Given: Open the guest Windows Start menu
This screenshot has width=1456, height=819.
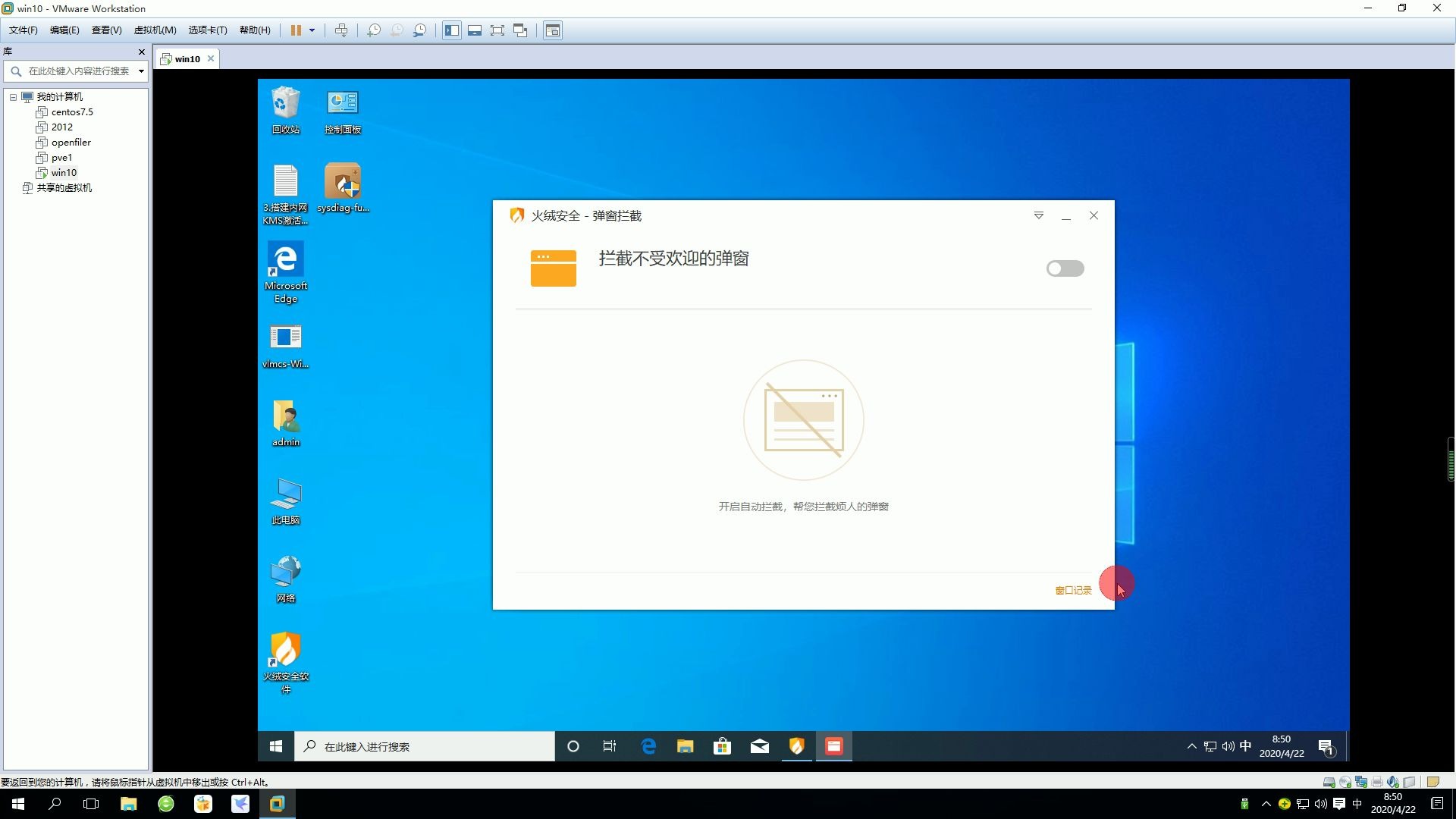Looking at the screenshot, I should [276, 746].
